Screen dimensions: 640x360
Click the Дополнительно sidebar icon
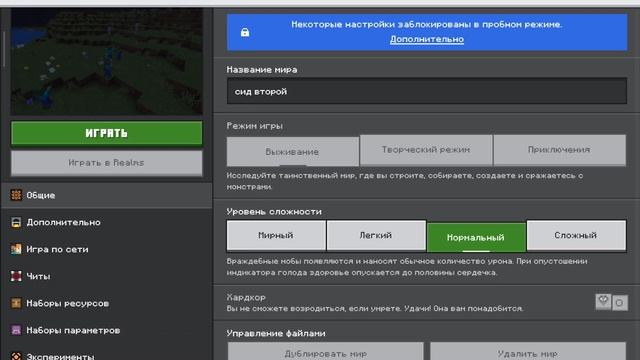16,222
